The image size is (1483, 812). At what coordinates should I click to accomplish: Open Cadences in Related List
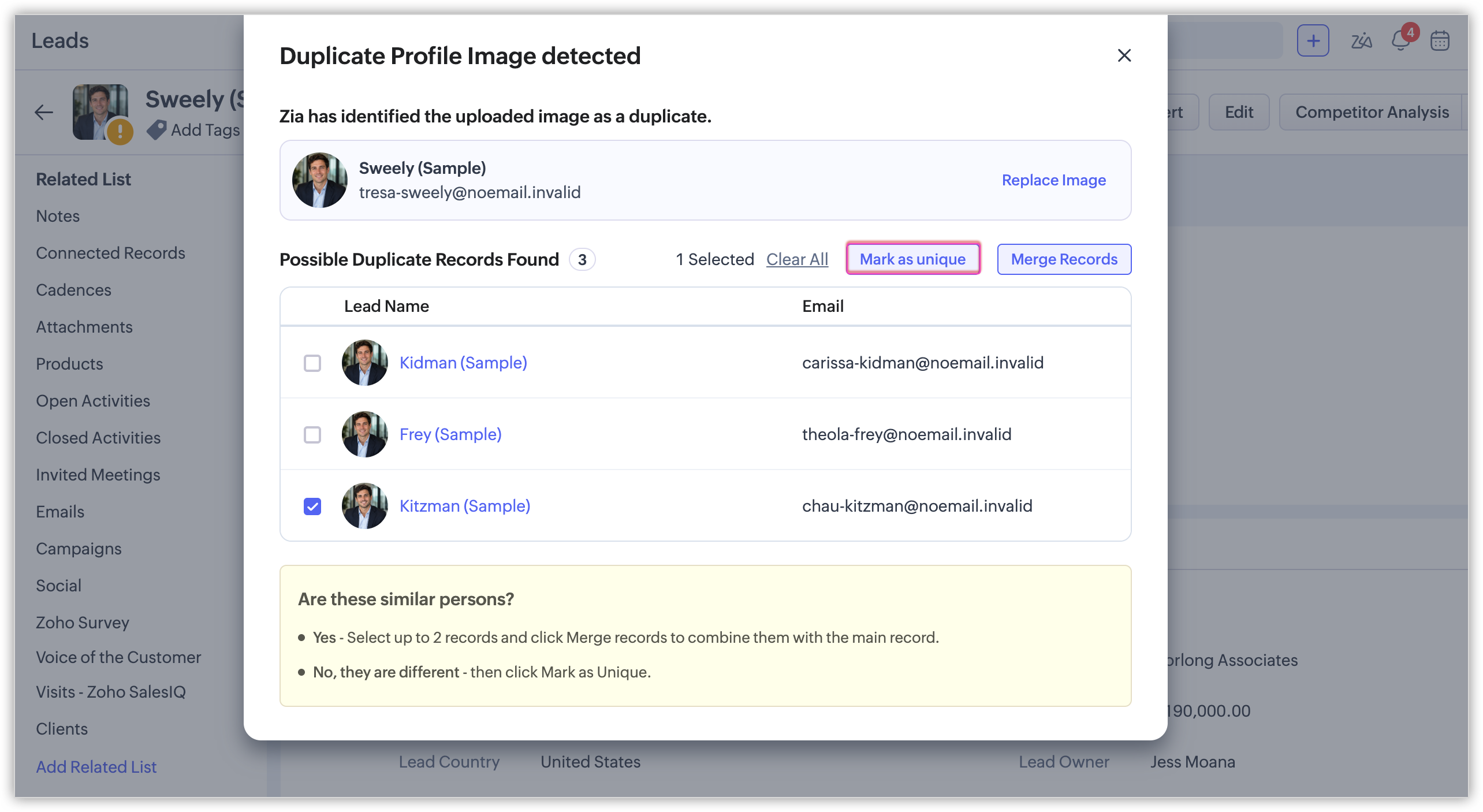click(73, 290)
